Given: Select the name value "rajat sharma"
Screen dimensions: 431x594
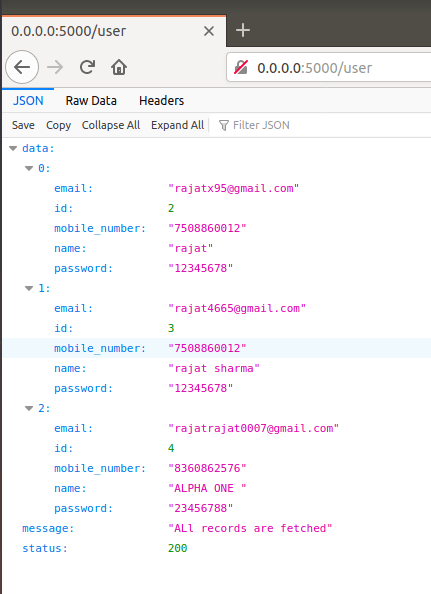Looking at the screenshot, I should [214, 368].
